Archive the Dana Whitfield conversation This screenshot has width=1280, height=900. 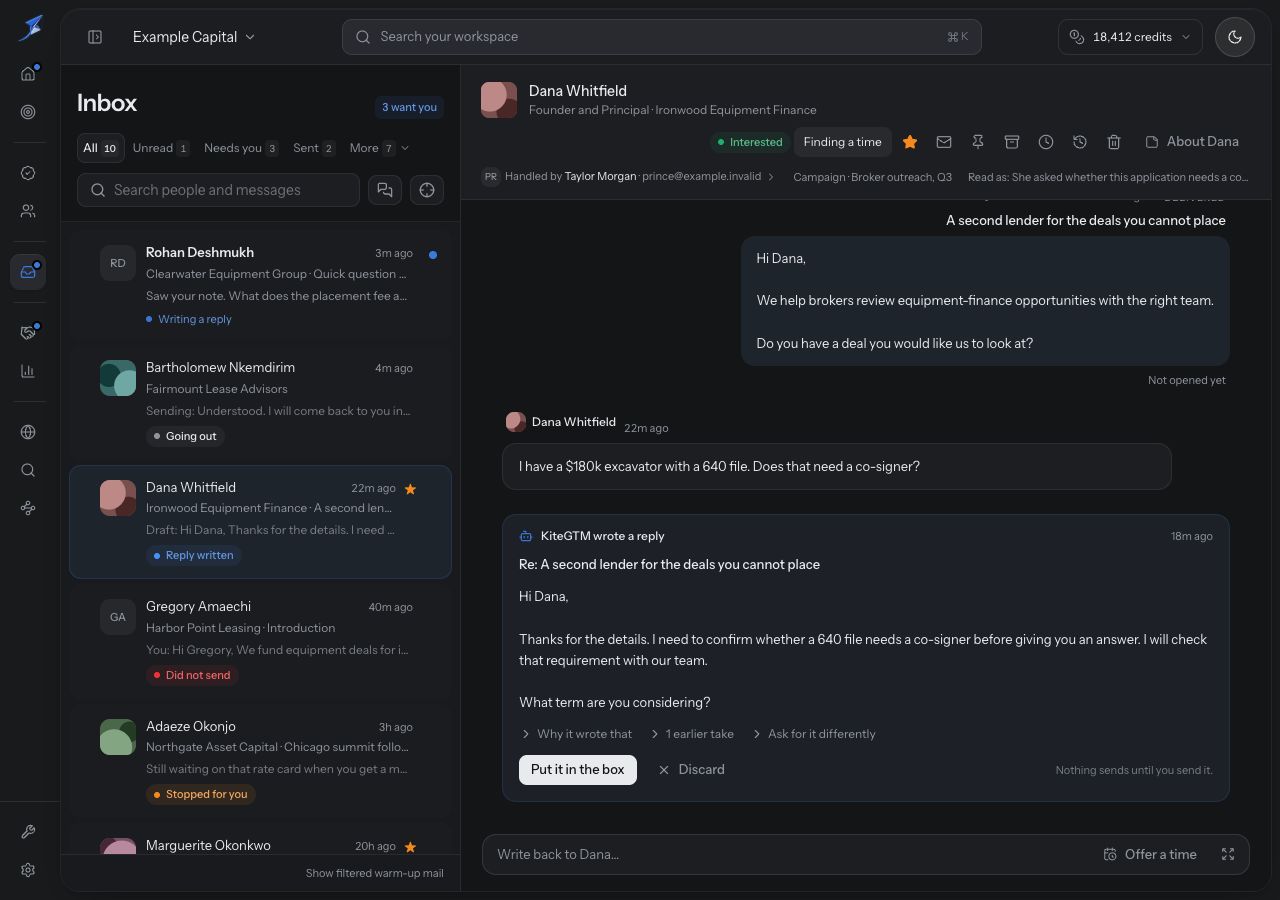(x=1012, y=142)
